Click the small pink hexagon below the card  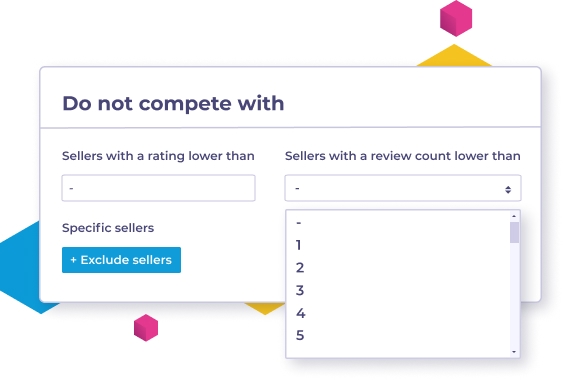pos(146,328)
